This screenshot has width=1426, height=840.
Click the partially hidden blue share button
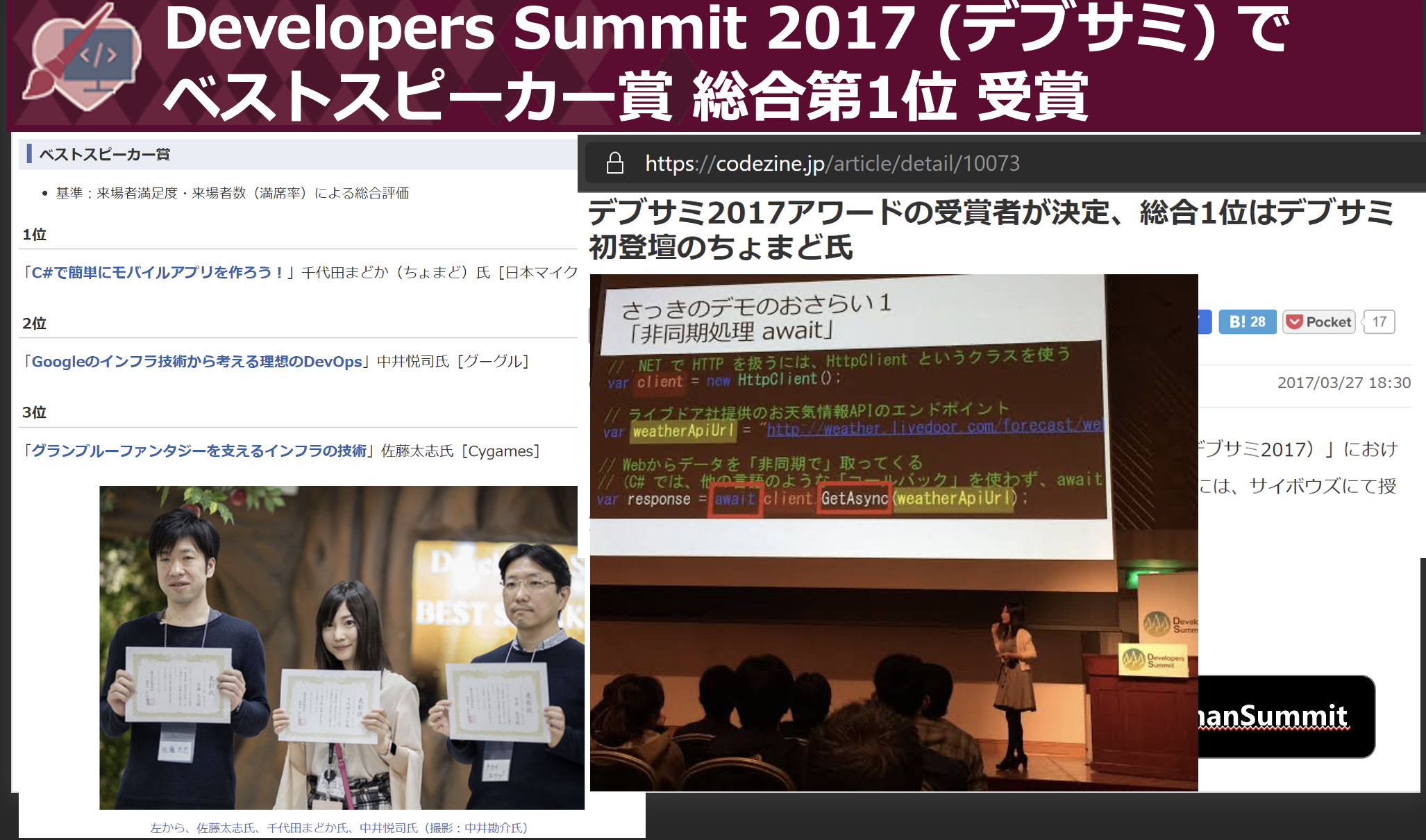(1205, 322)
